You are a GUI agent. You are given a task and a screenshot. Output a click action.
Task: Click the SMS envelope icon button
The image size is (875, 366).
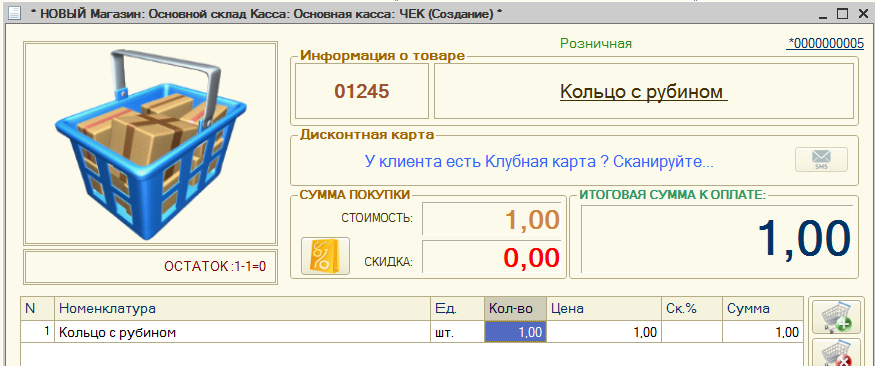(x=821, y=160)
